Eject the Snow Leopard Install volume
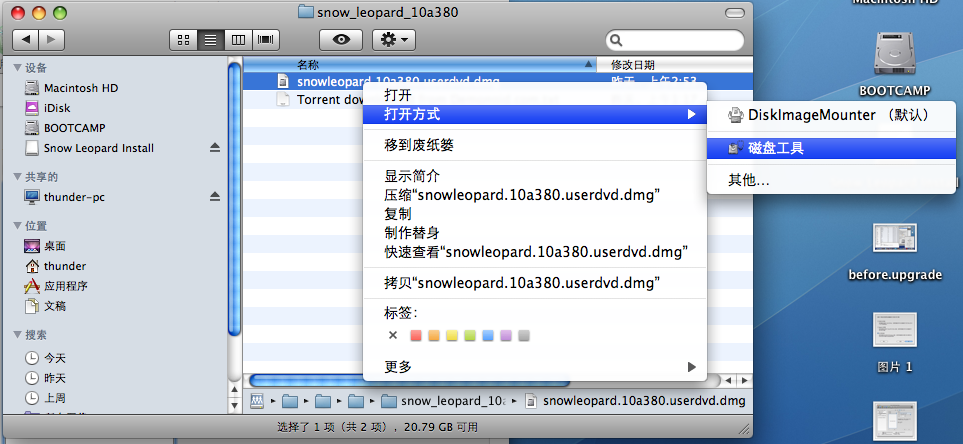Screen dimensions: 963x444 pyautogui.click(x=214, y=147)
